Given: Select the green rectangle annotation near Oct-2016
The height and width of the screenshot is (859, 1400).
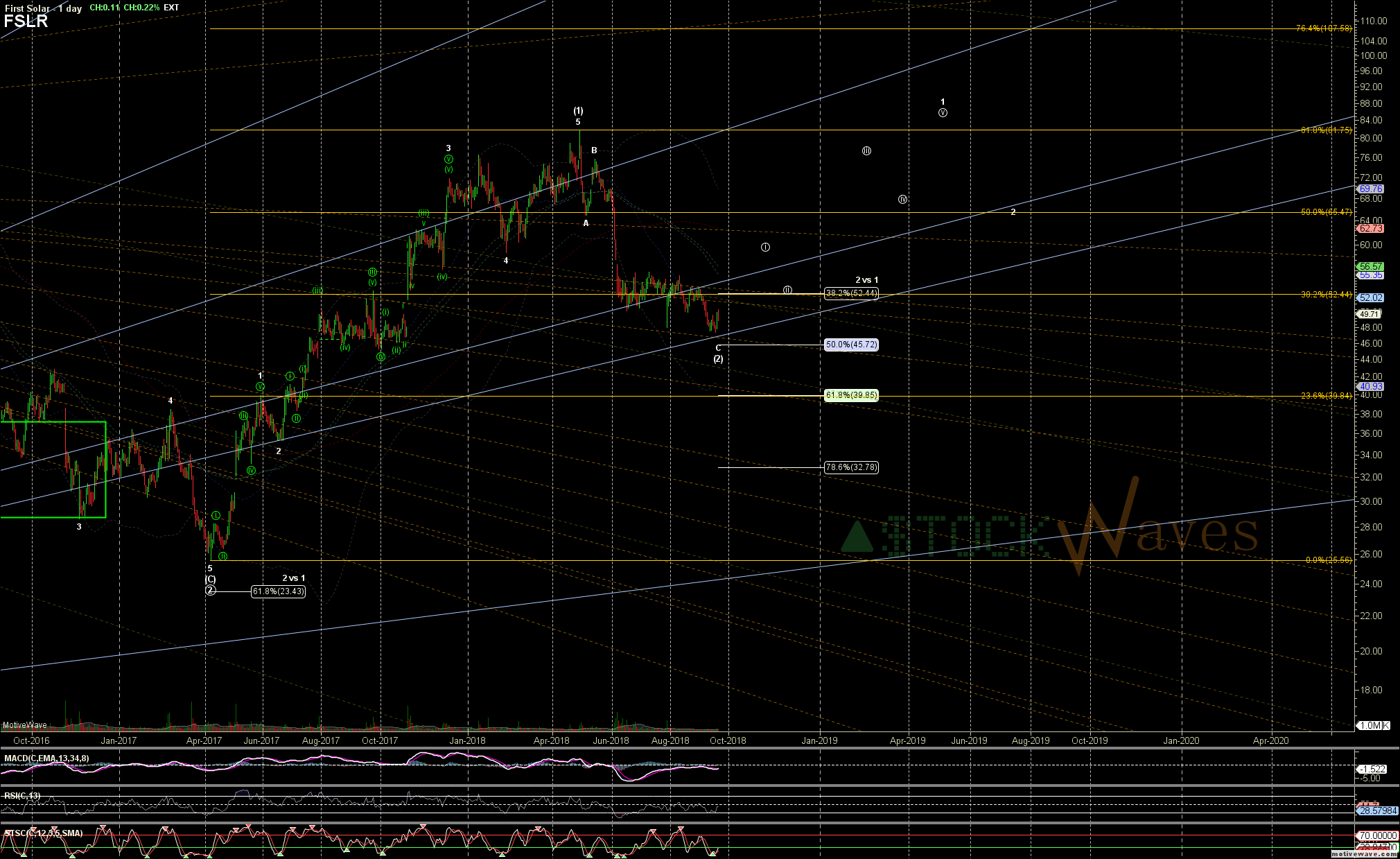Looking at the screenshot, I should (53, 469).
